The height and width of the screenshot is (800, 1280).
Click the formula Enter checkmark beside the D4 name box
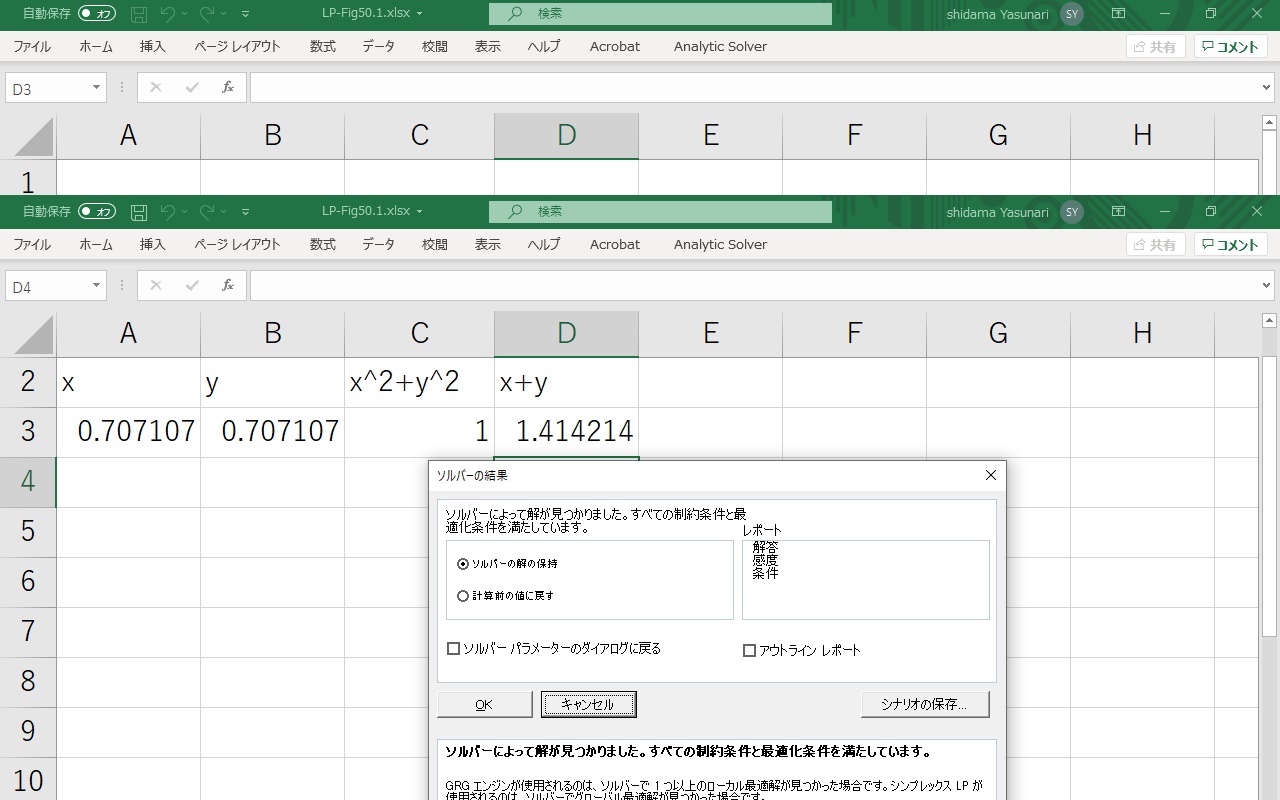tap(192, 286)
